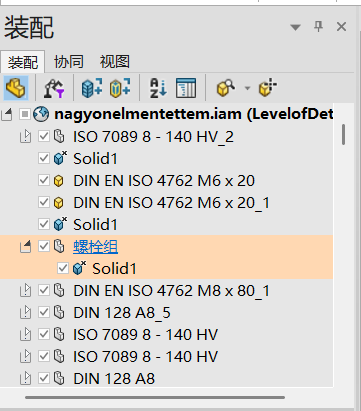Click the part icon beside 螺栓组
361x411 pixels.
point(59,246)
